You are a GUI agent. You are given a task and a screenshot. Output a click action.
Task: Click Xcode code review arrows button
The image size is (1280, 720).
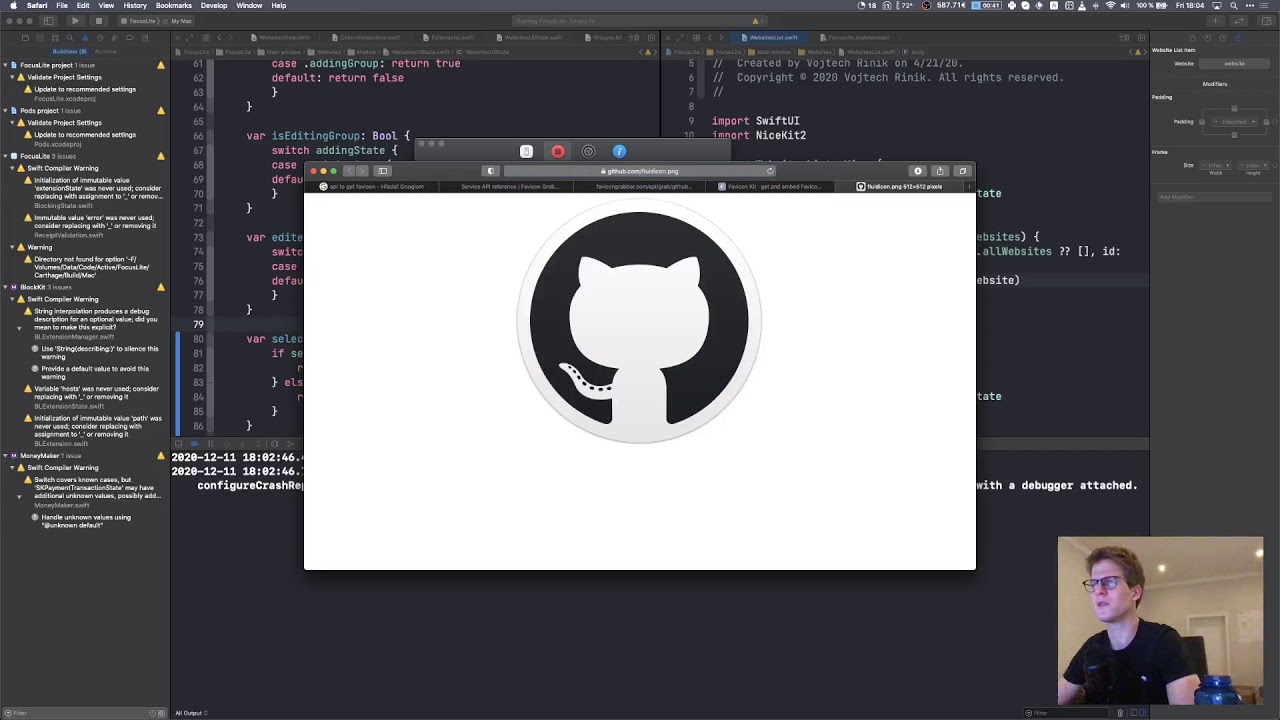pos(1238,21)
